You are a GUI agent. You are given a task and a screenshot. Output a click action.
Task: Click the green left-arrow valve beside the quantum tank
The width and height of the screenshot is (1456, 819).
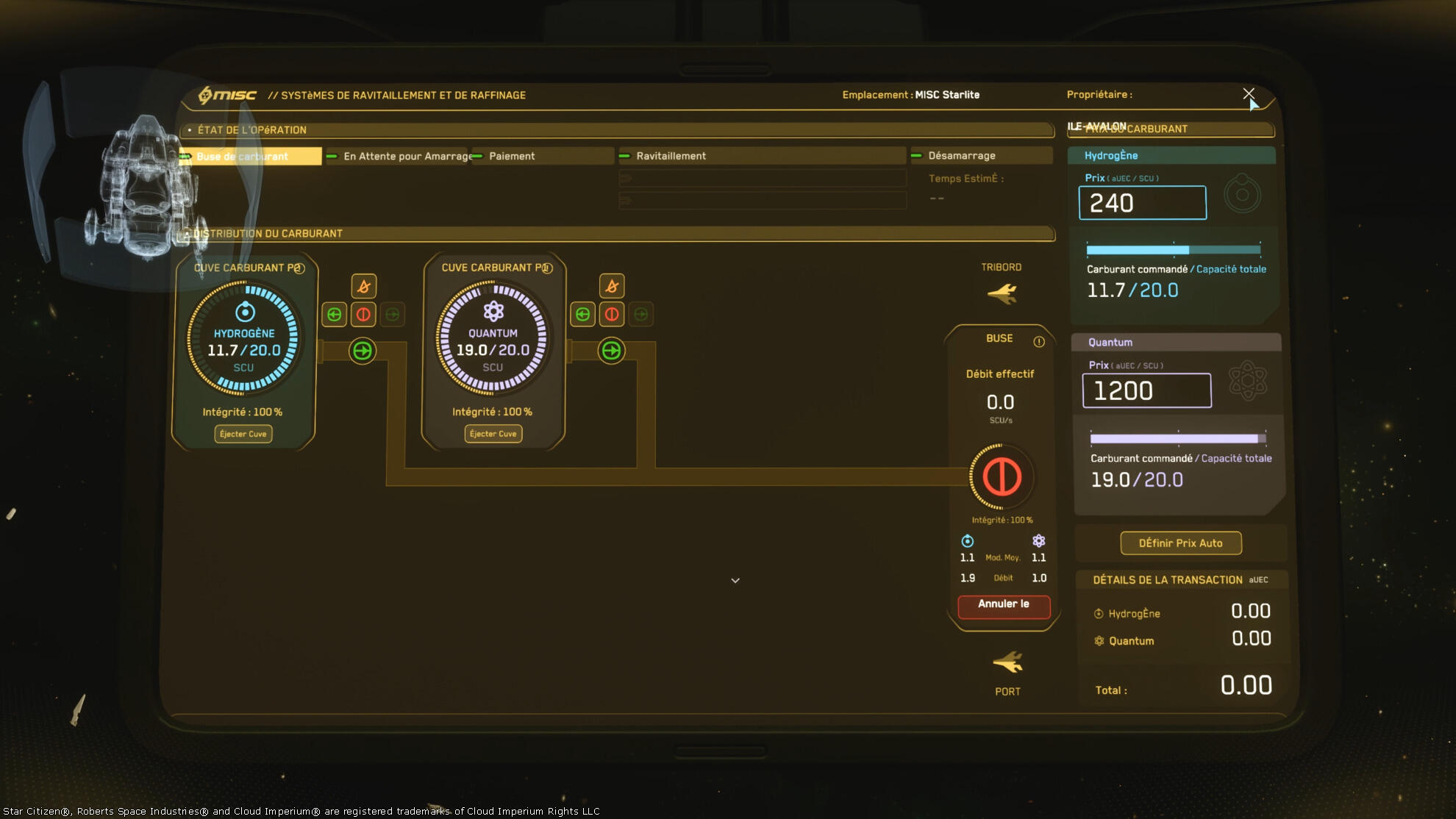click(x=583, y=315)
